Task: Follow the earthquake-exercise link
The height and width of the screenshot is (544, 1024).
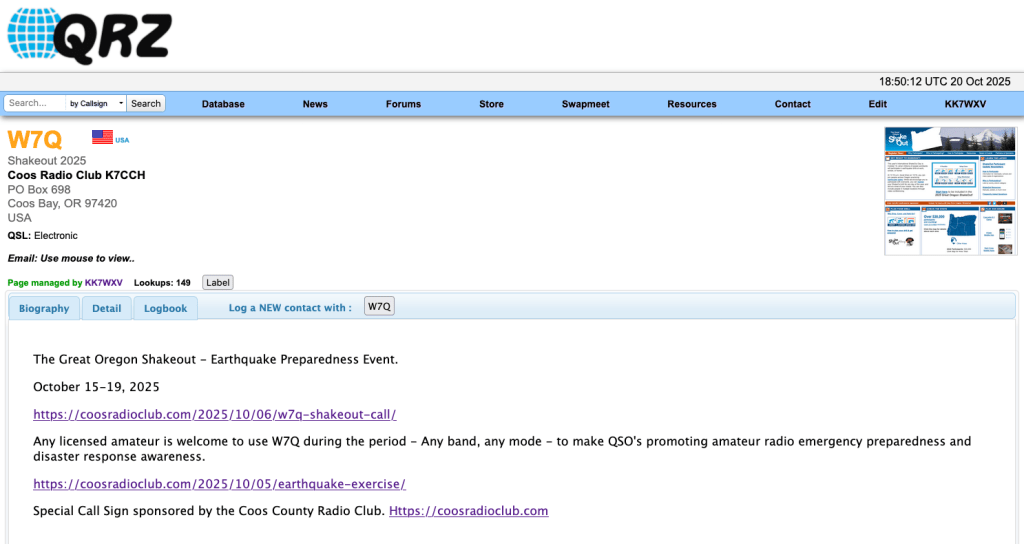Action: coord(219,484)
